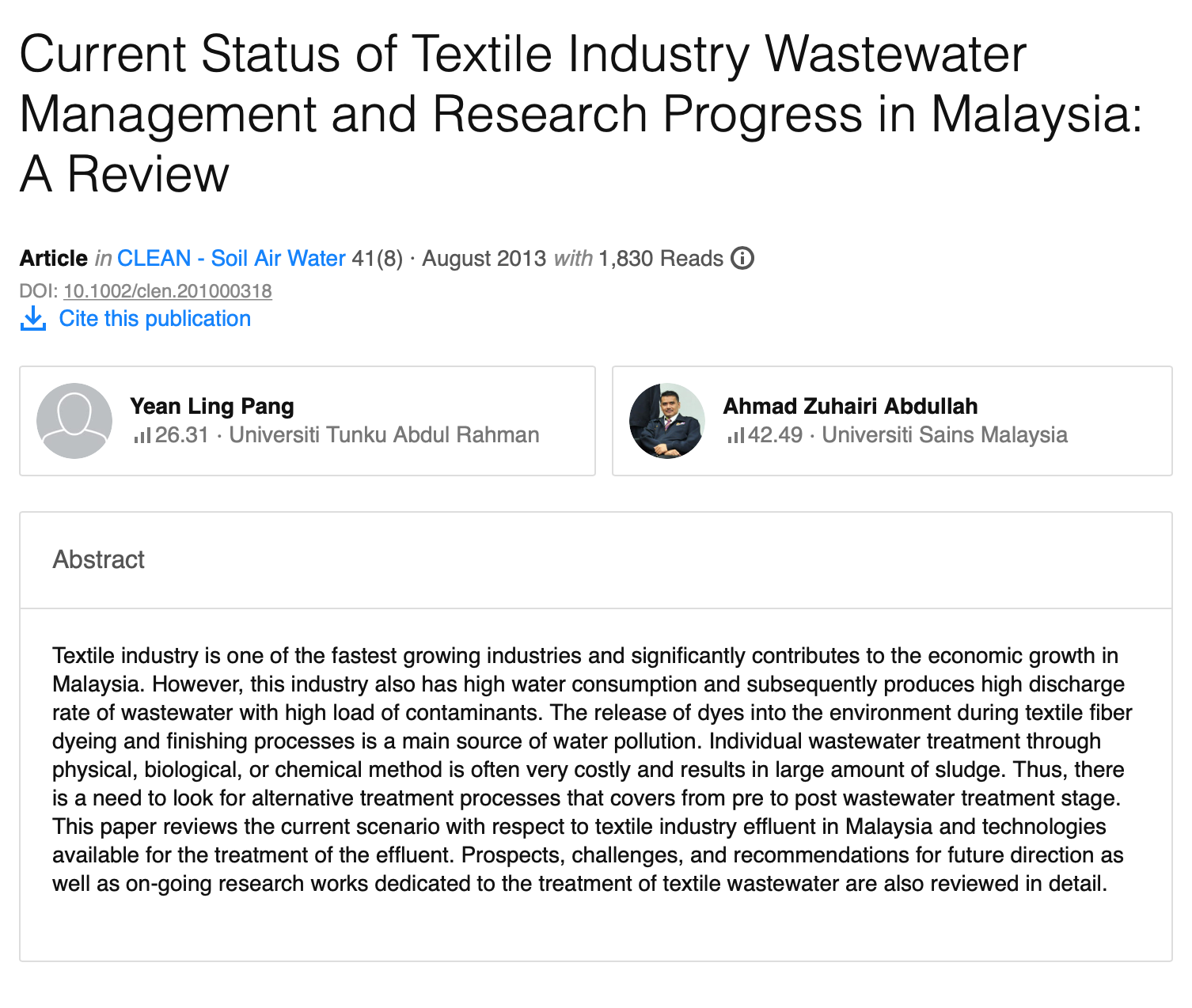The height and width of the screenshot is (1008, 1192).
Task: Click Universiti Tunku Abdul Rahman affiliation
Action: pos(384,435)
